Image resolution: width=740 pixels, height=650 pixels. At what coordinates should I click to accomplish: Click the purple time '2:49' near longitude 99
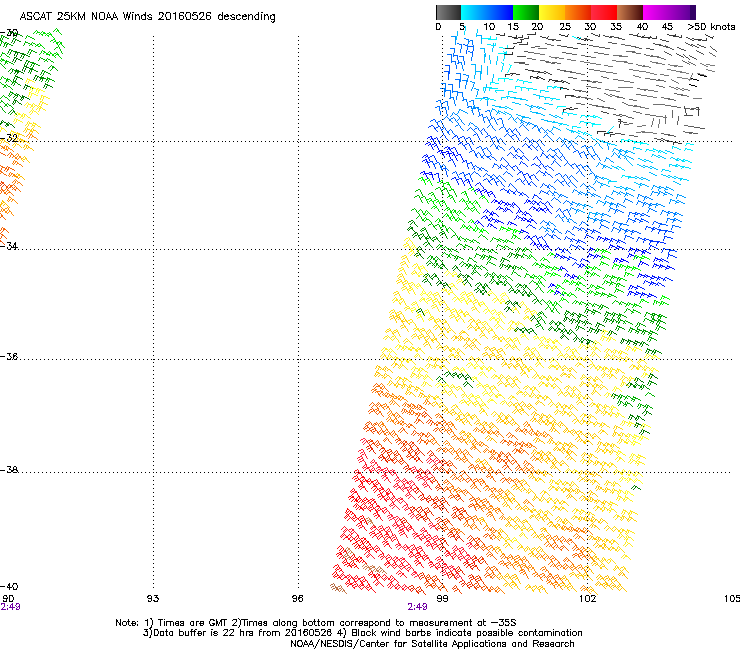(418, 607)
